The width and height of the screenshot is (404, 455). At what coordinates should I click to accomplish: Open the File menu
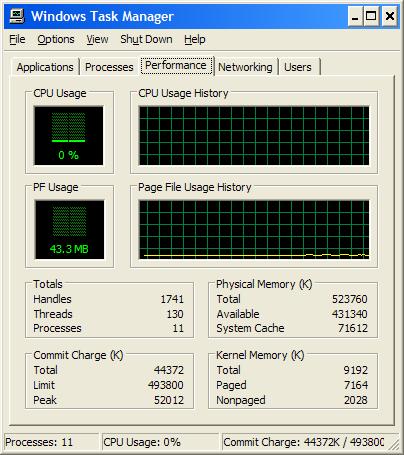click(17, 39)
